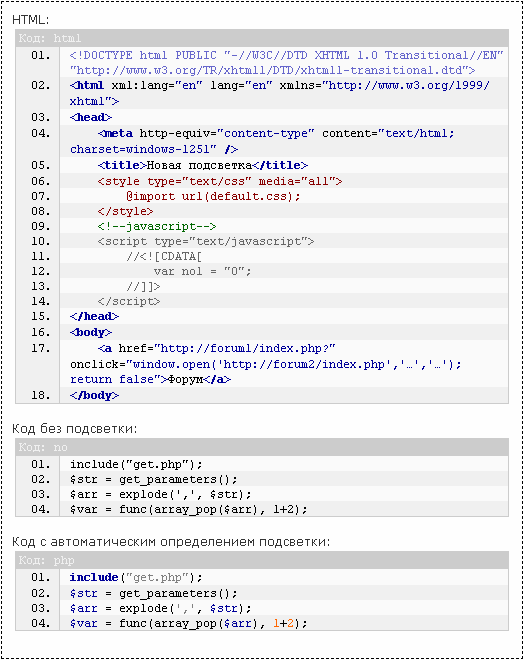Click the meta http-equiv line of code

click(262, 141)
